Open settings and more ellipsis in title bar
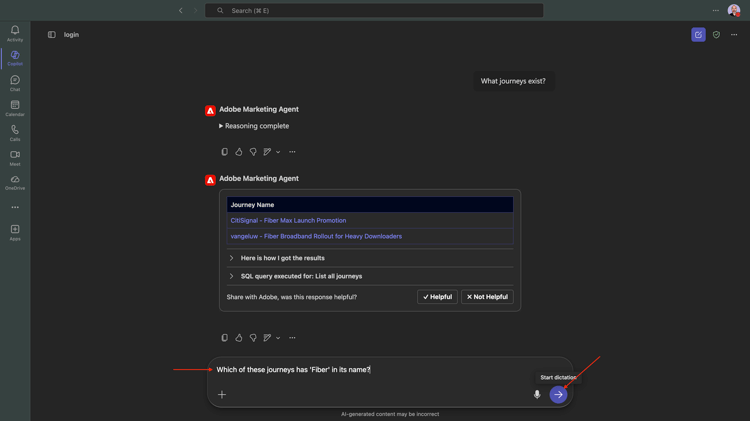Image resolution: width=750 pixels, height=421 pixels. point(716,11)
